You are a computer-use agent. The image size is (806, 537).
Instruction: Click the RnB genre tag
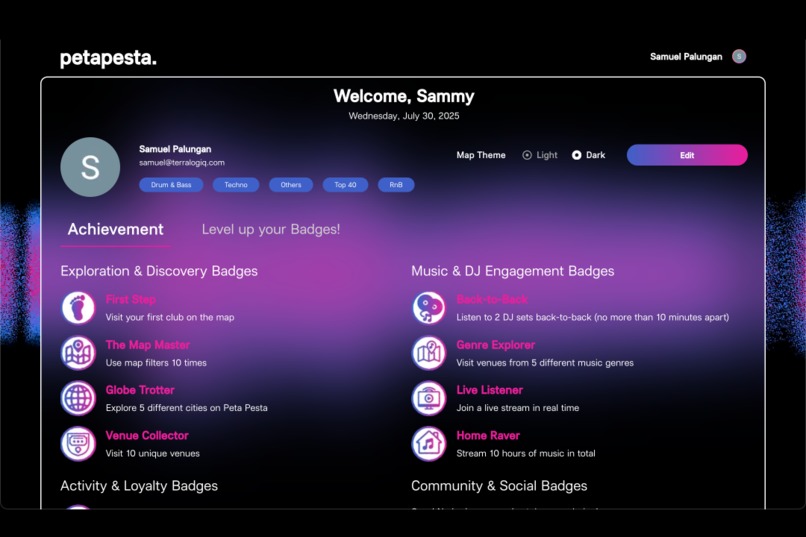pyautogui.click(x=396, y=185)
